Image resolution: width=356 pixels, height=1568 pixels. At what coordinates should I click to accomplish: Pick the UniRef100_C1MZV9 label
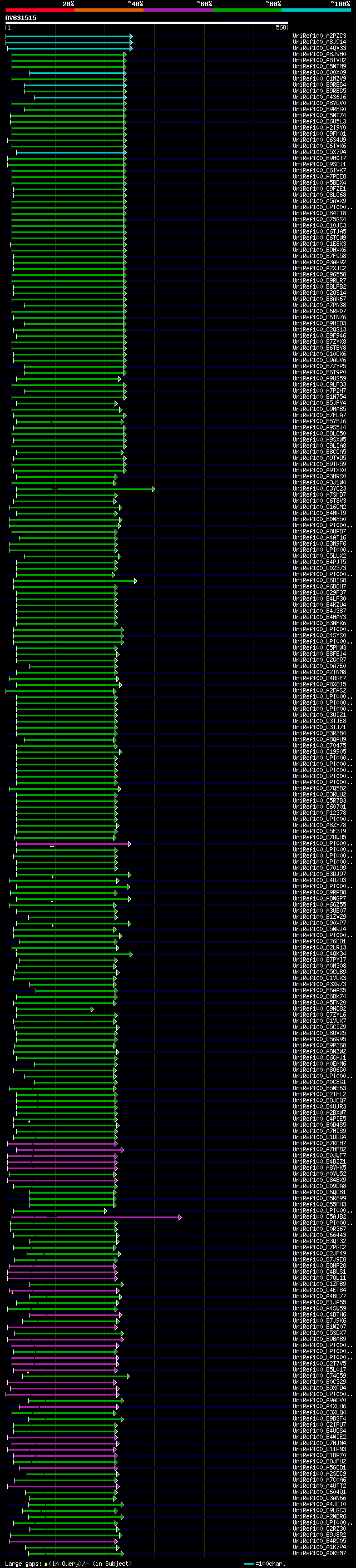click(x=319, y=78)
